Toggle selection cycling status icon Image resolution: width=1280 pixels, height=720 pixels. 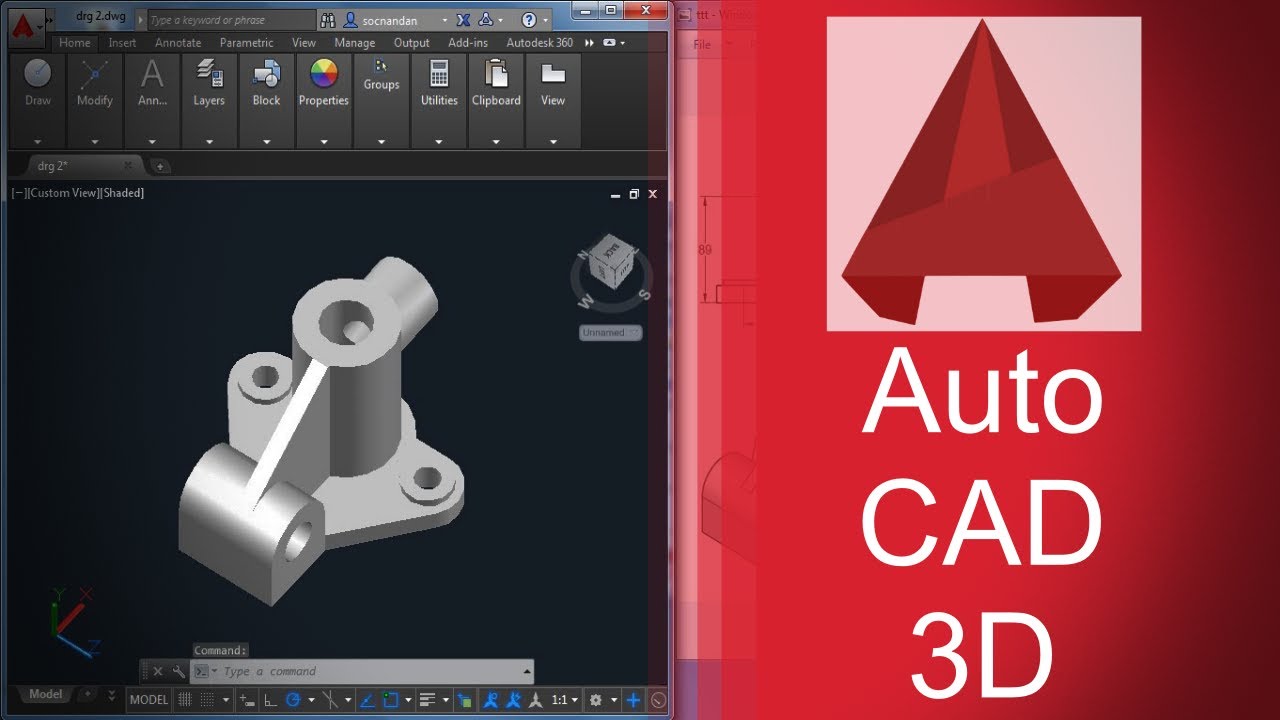(465, 700)
